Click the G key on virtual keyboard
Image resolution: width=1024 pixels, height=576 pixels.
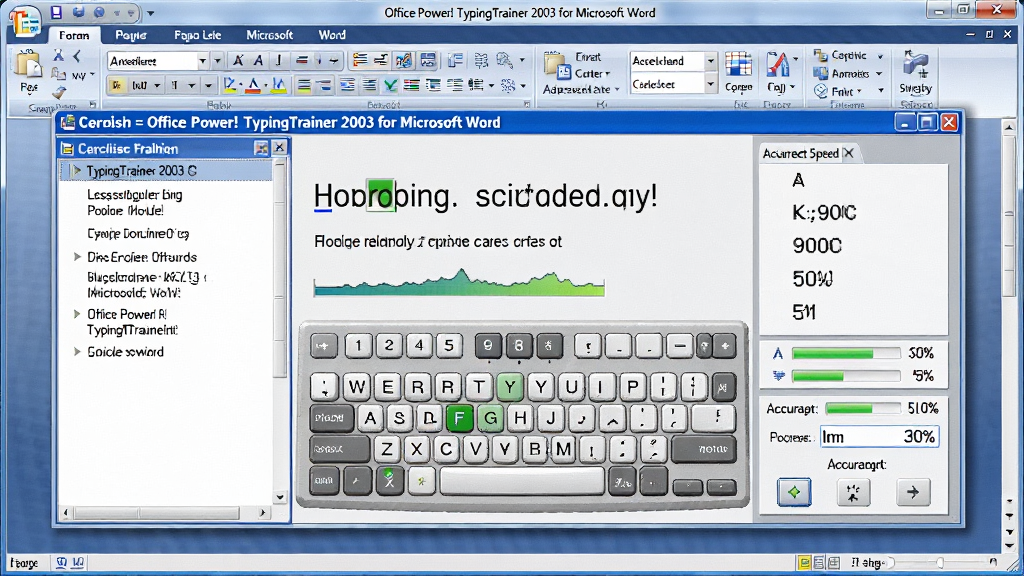[x=490, y=417]
